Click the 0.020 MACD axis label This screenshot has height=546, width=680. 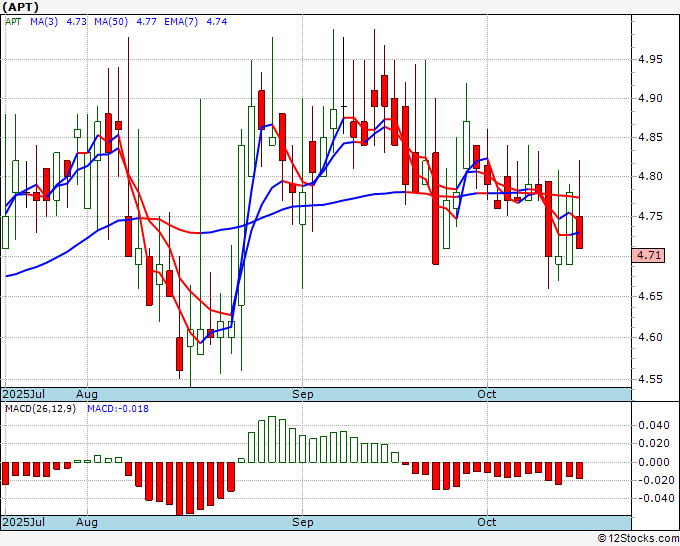click(654, 443)
